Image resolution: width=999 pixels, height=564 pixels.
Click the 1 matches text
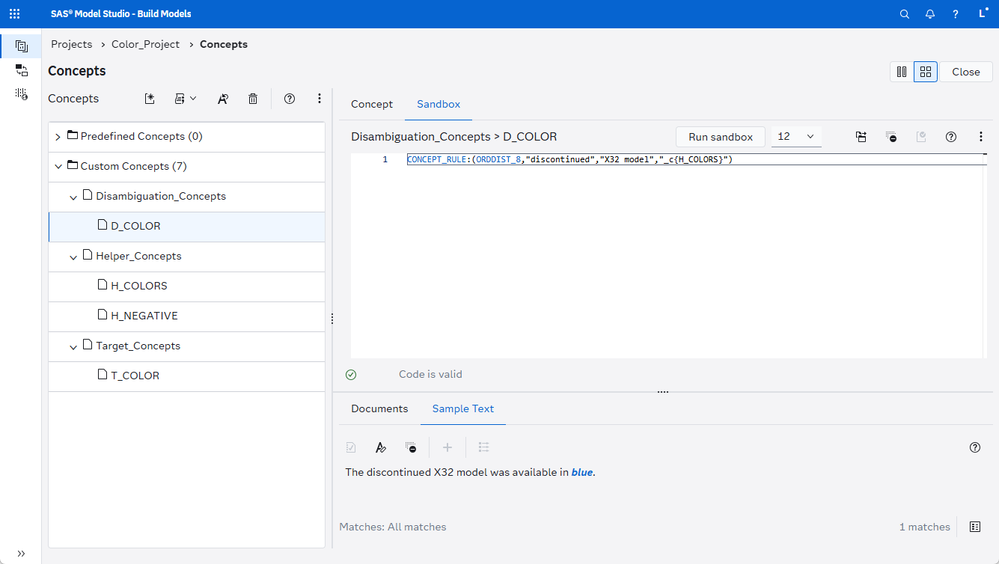[924, 527]
